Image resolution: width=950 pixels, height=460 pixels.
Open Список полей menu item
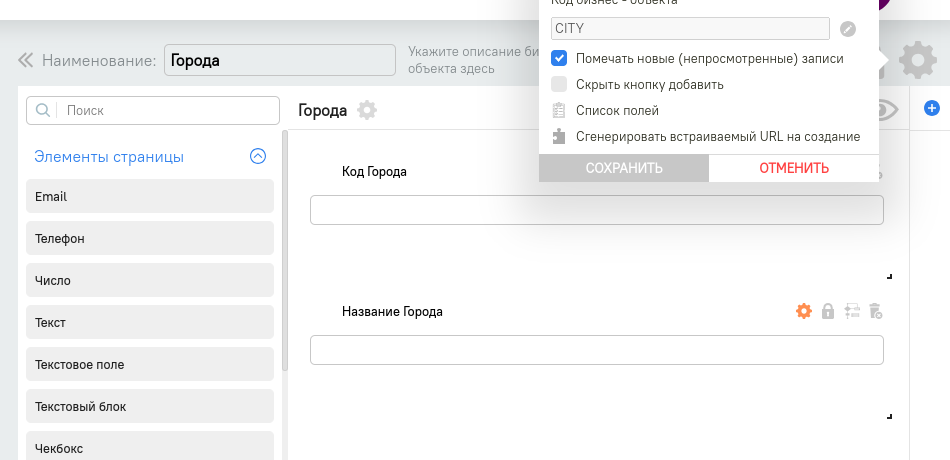617,110
